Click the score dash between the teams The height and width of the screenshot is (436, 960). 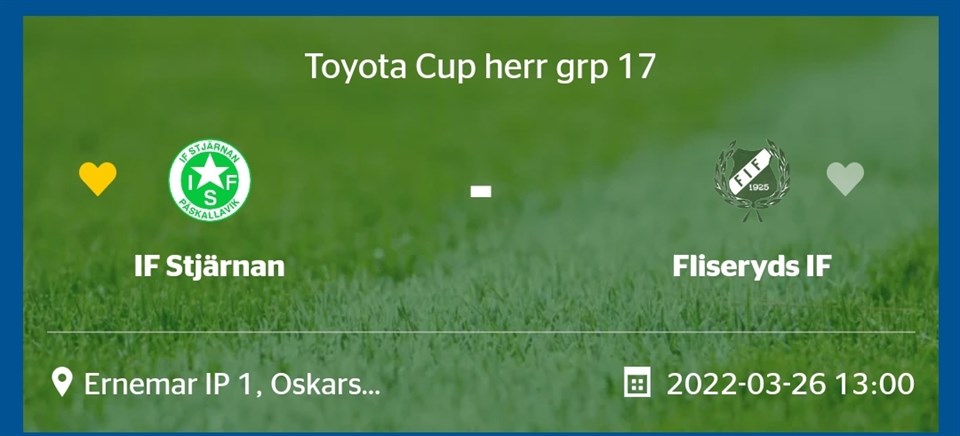(481, 189)
